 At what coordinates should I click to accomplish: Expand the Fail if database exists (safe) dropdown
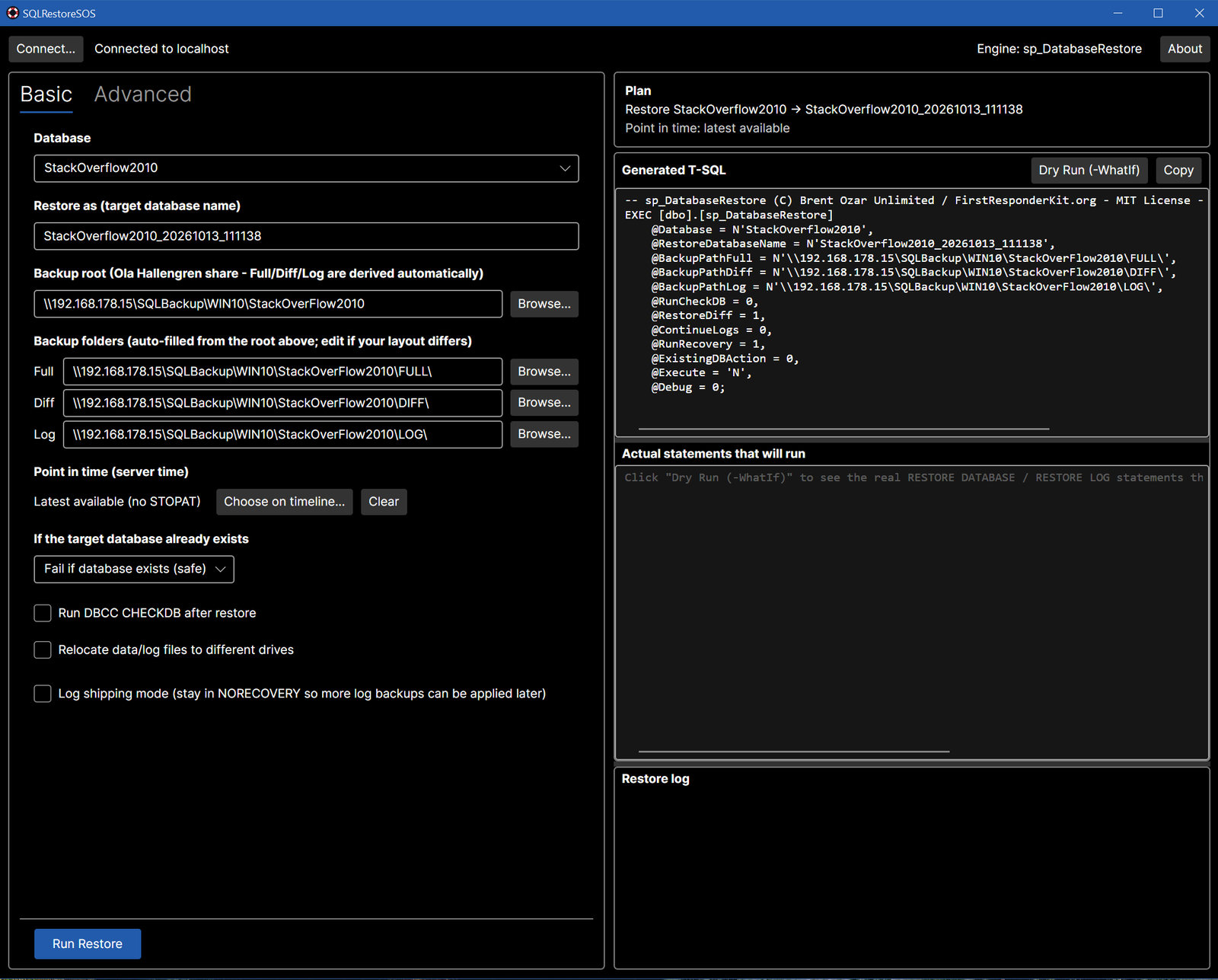click(x=134, y=569)
